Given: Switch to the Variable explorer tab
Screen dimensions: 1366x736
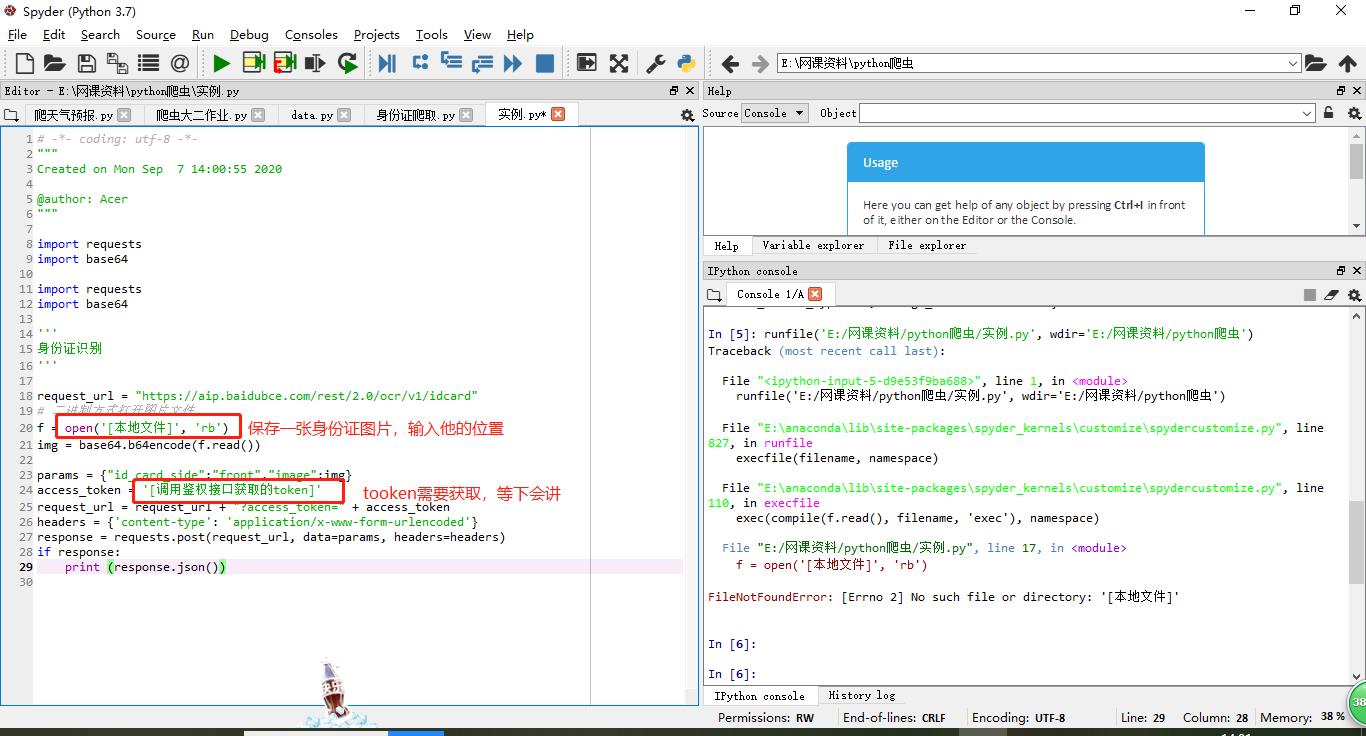Looking at the screenshot, I should tap(813, 245).
